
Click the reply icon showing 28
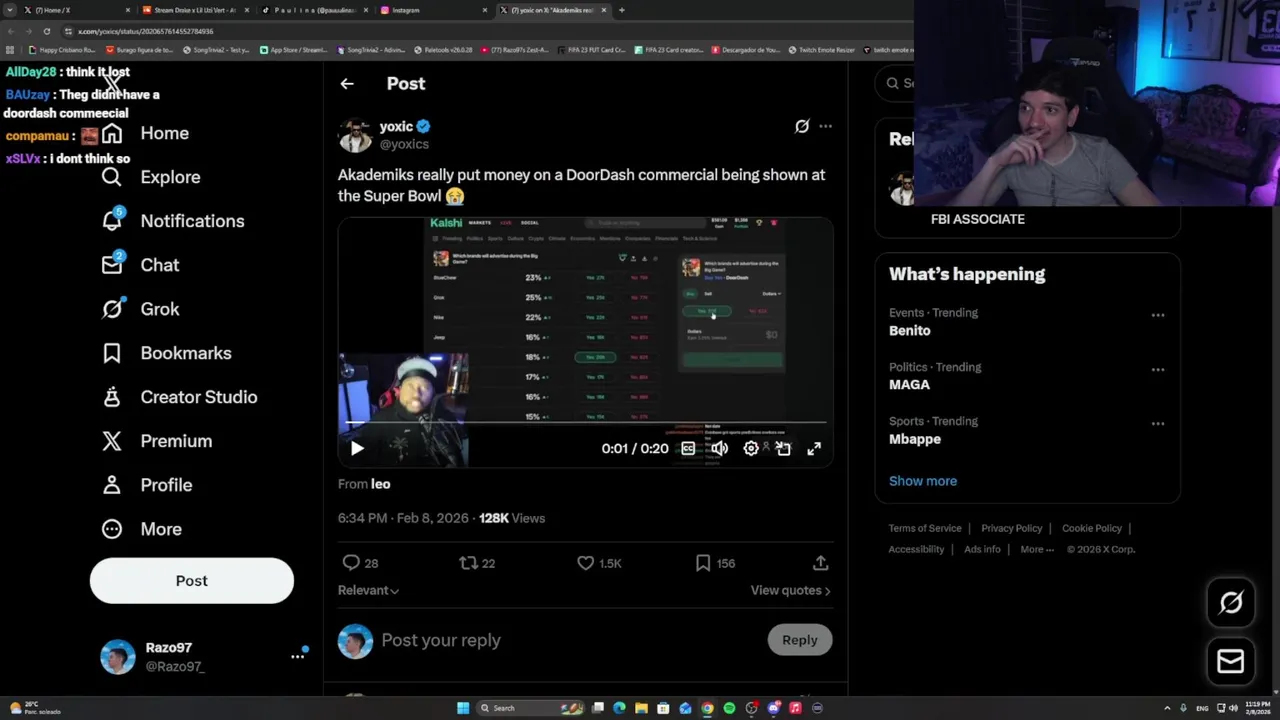click(x=351, y=563)
